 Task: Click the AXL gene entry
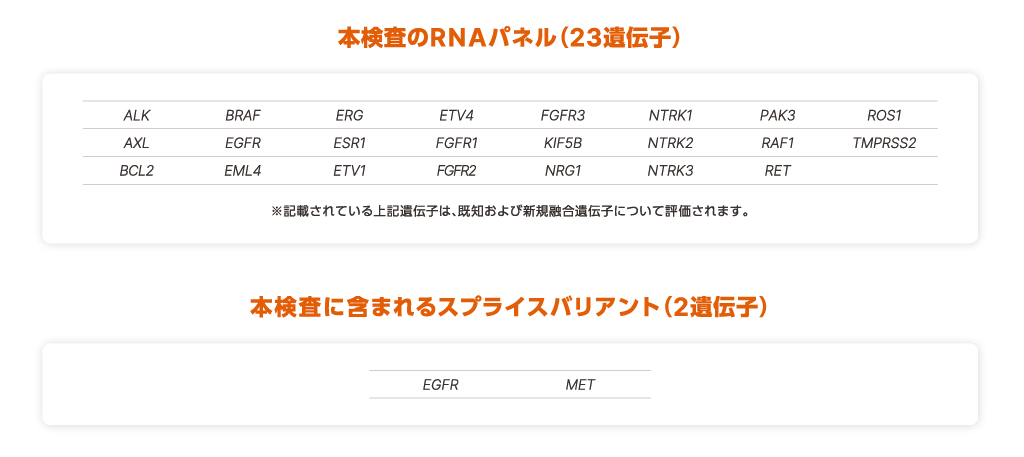tap(136, 143)
